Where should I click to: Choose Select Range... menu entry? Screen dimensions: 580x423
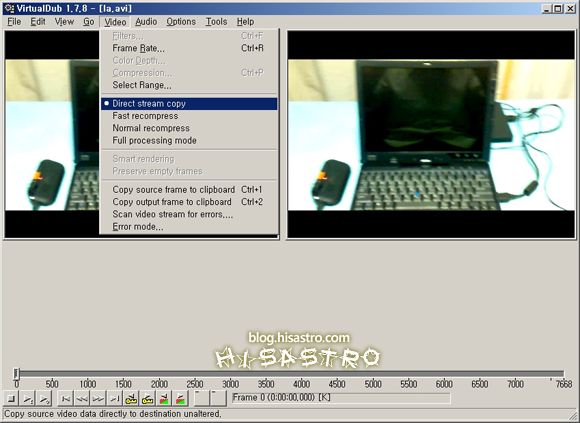click(x=189, y=85)
